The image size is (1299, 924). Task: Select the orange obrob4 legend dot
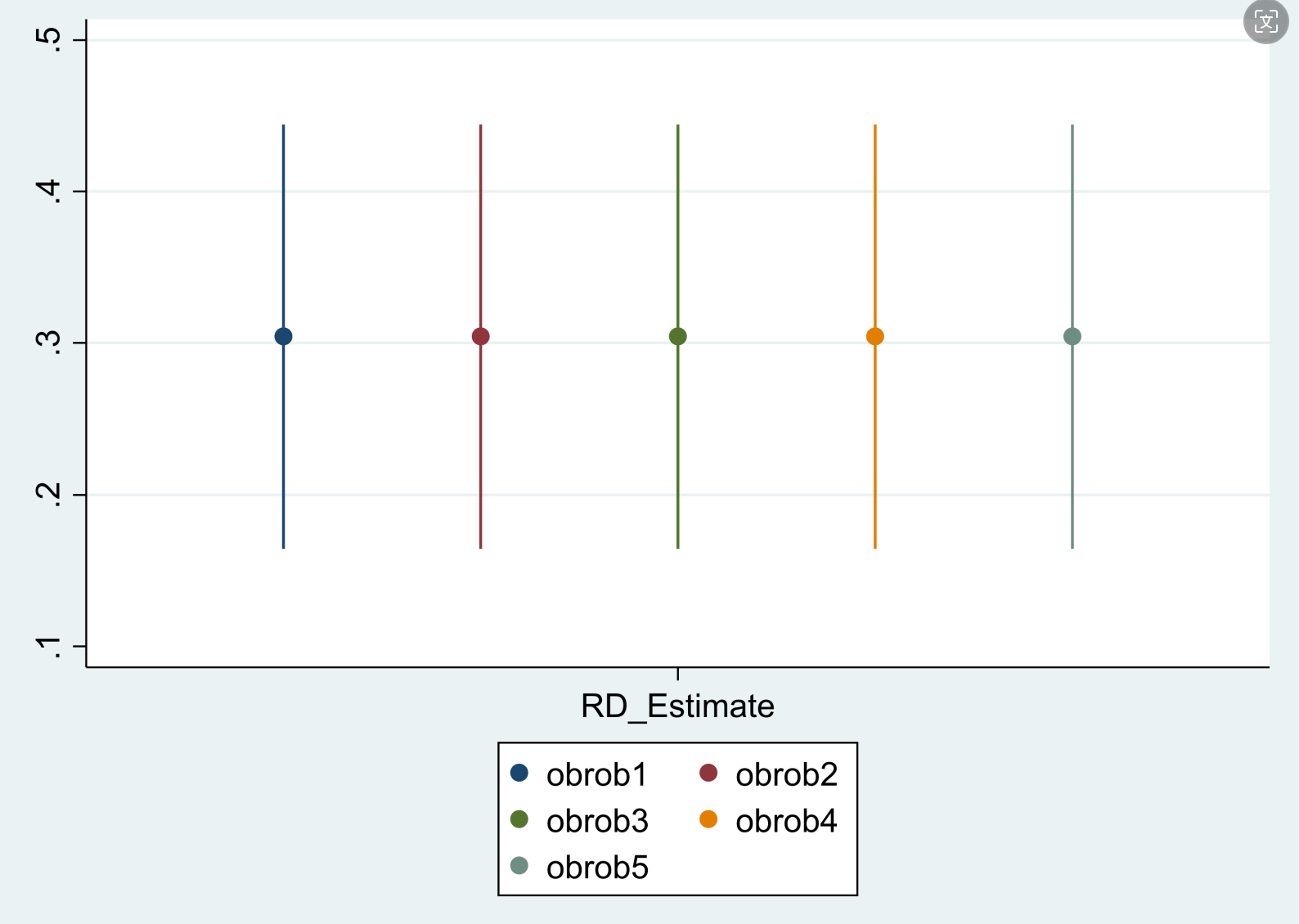click(708, 819)
